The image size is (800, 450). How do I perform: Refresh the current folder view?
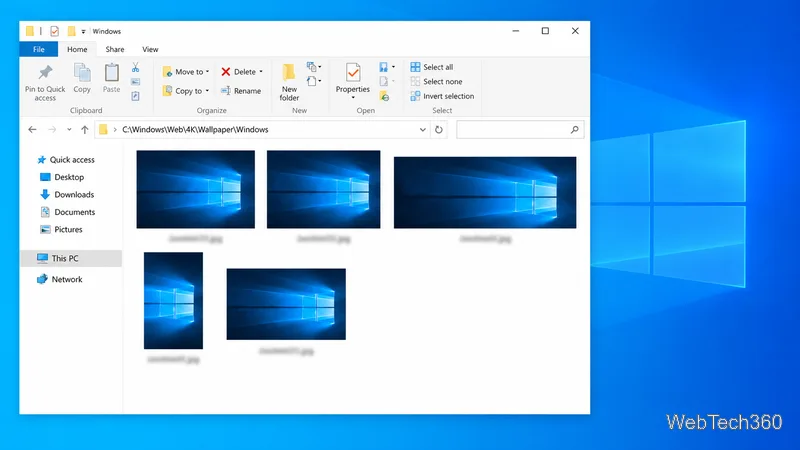(439, 130)
